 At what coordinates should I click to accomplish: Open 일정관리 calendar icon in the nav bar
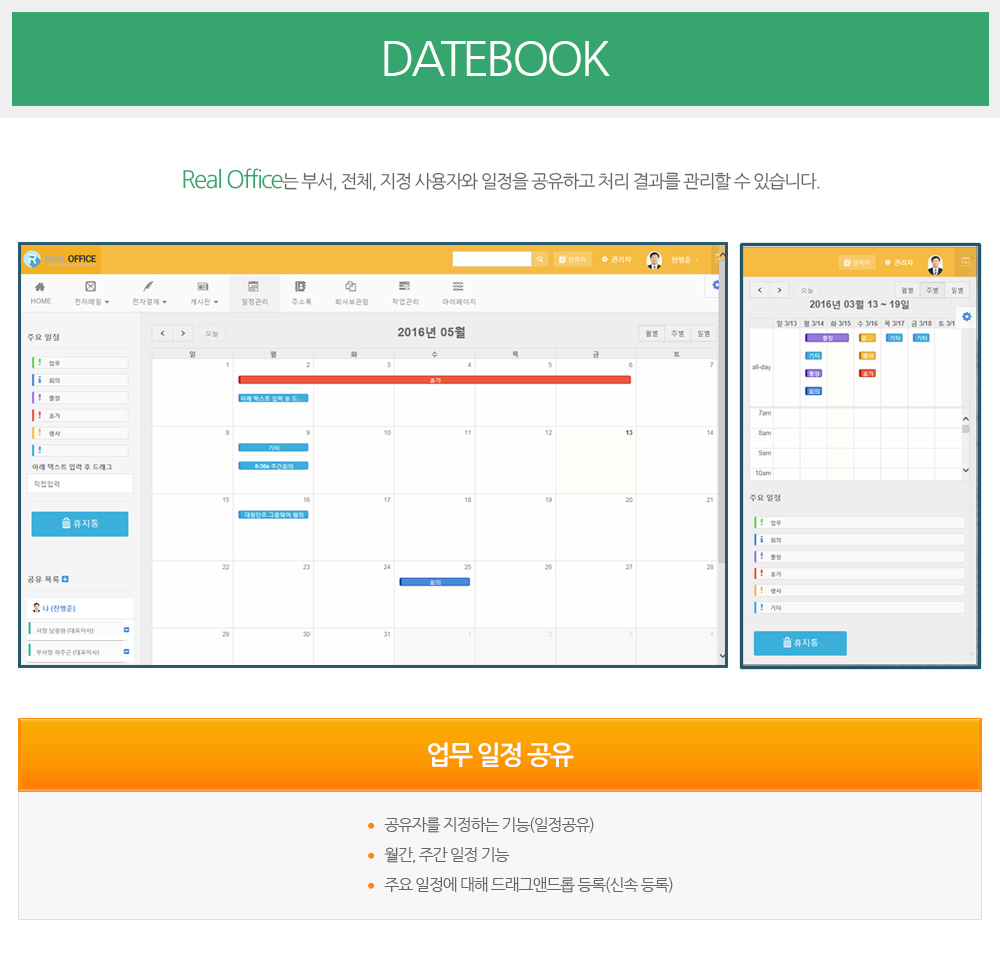[x=254, y=287]
